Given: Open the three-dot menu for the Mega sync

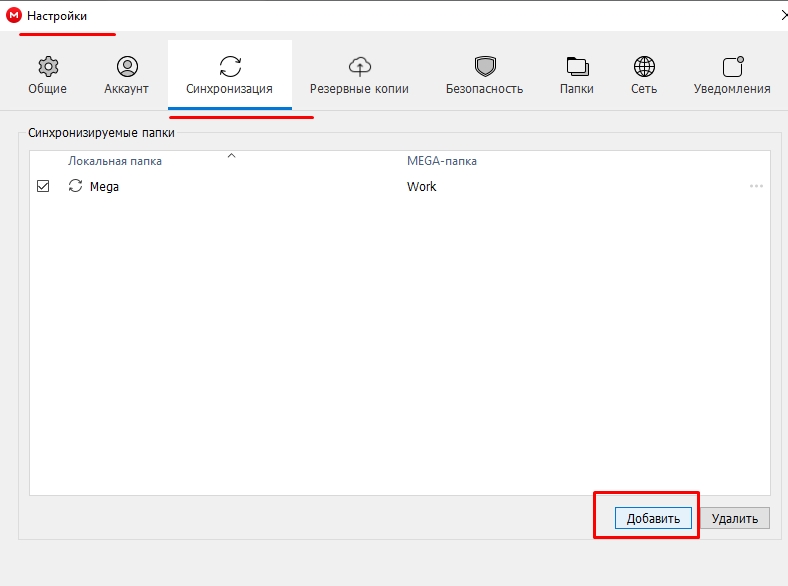Looking at the screenshot, I should click(x=756, y=186).
